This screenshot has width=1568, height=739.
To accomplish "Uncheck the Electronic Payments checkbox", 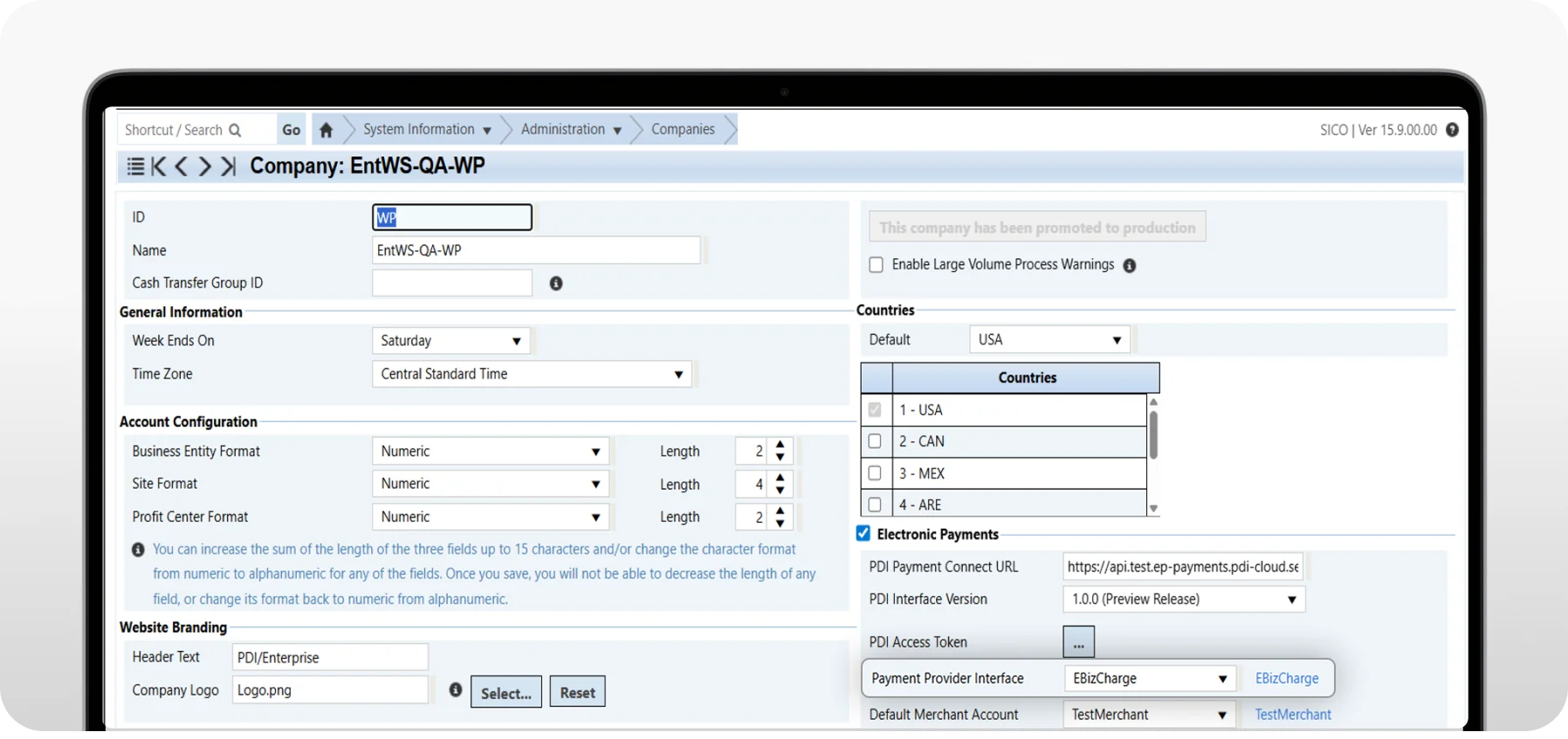I will click(863, 533).
